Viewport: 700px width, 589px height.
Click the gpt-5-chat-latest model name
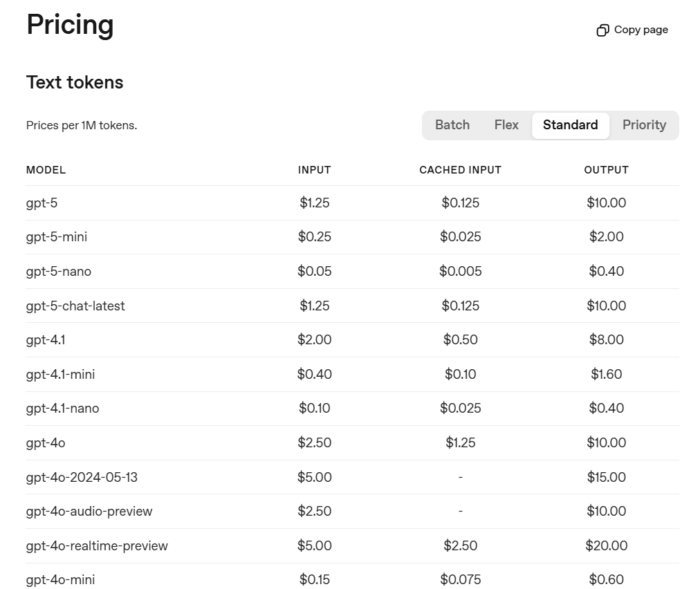pyautogui.click(x=75, y=306)
